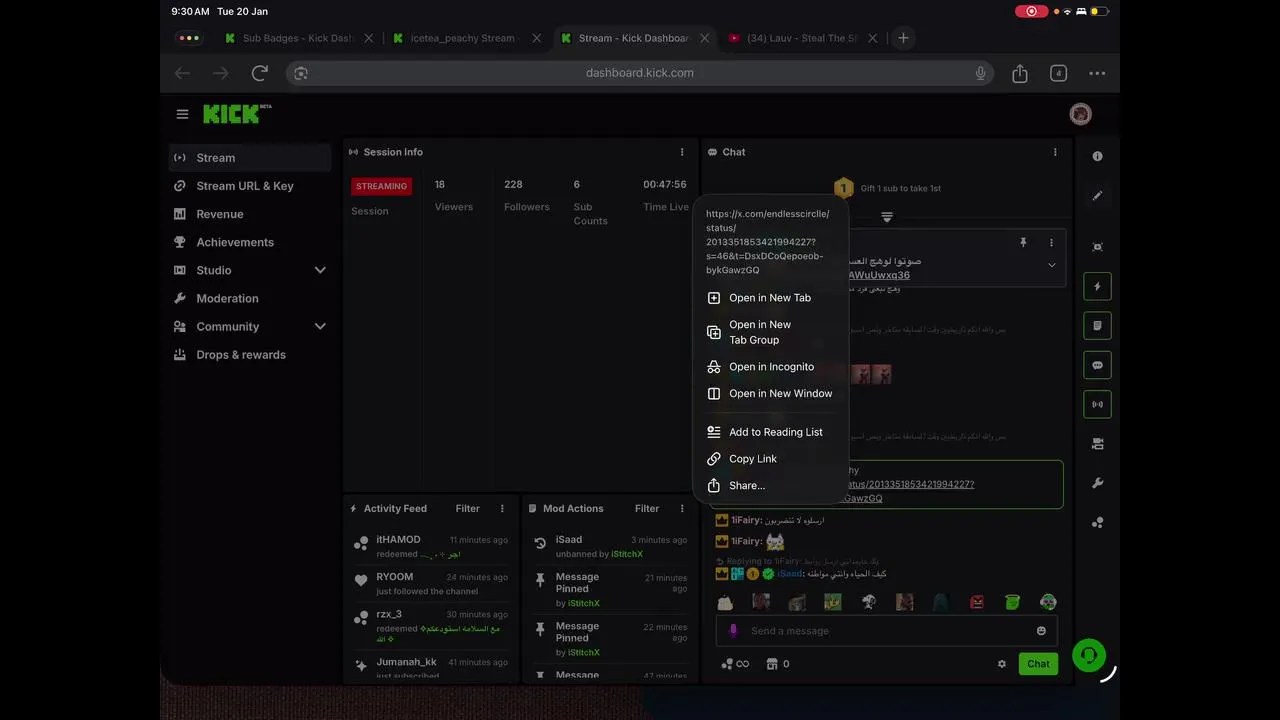This screenshot has height=720, width=1280.
Task: Open Chat panel three-dot menu
Action: click(1055, 152)
